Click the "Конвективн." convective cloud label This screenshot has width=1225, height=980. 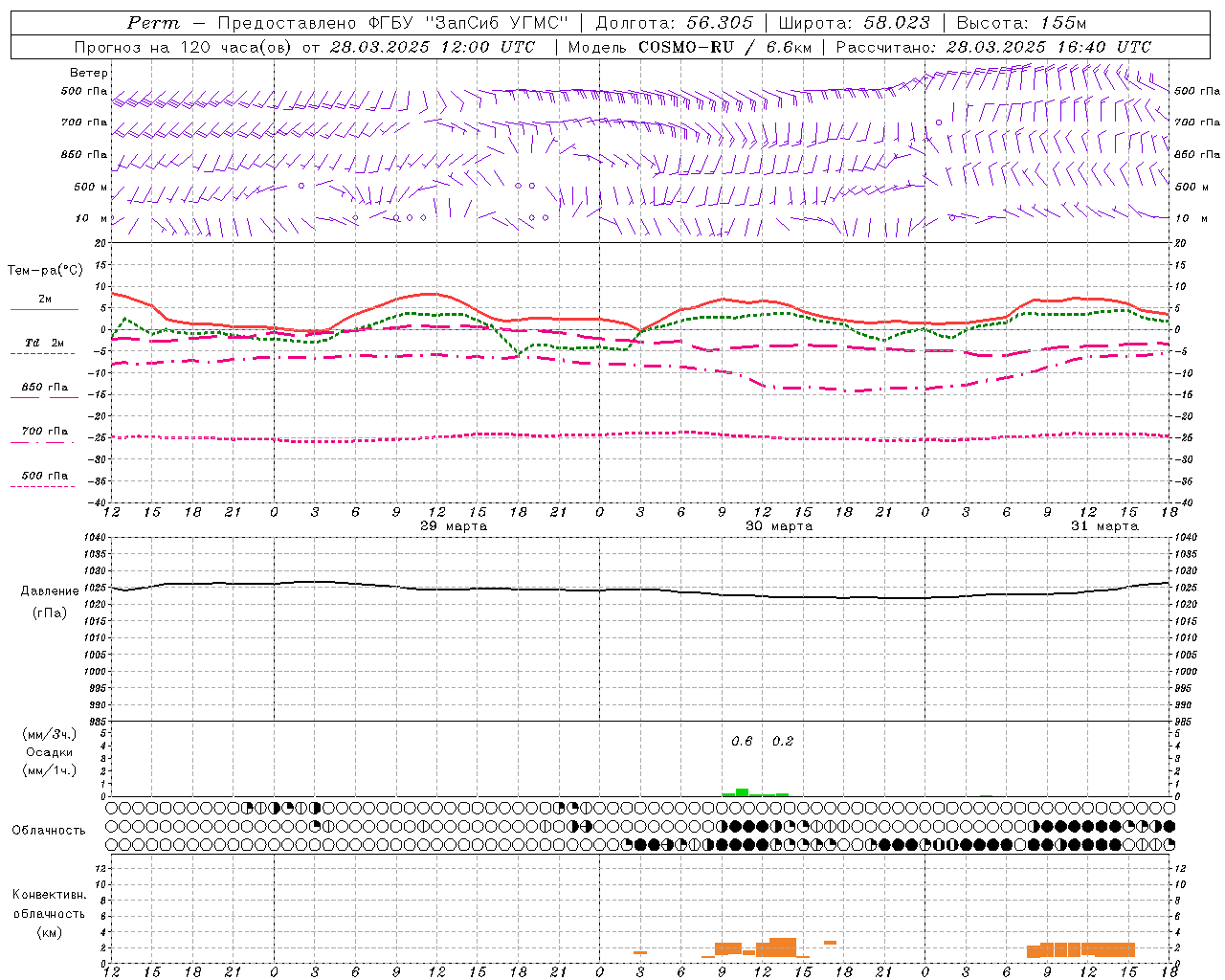pyautogui.click(x=49, y=895)
